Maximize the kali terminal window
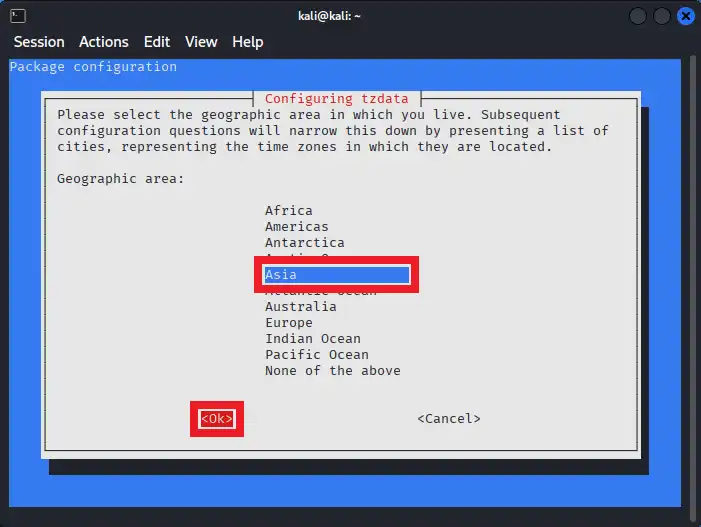The image size is (701, 527). click(x=662, y=16)
